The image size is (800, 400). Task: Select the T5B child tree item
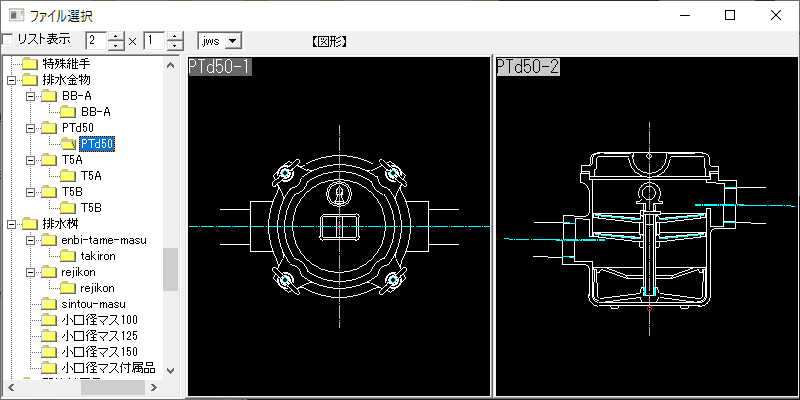click(x=91, y=208)
